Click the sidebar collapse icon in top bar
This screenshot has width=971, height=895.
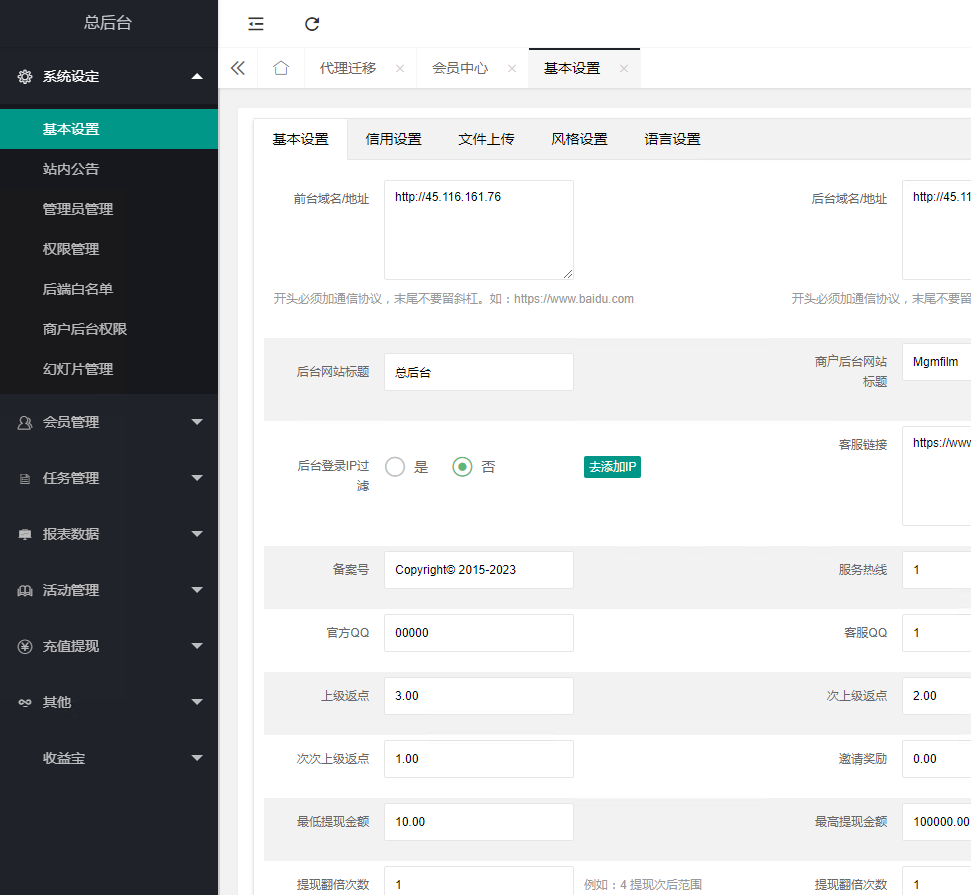[256, 24]
